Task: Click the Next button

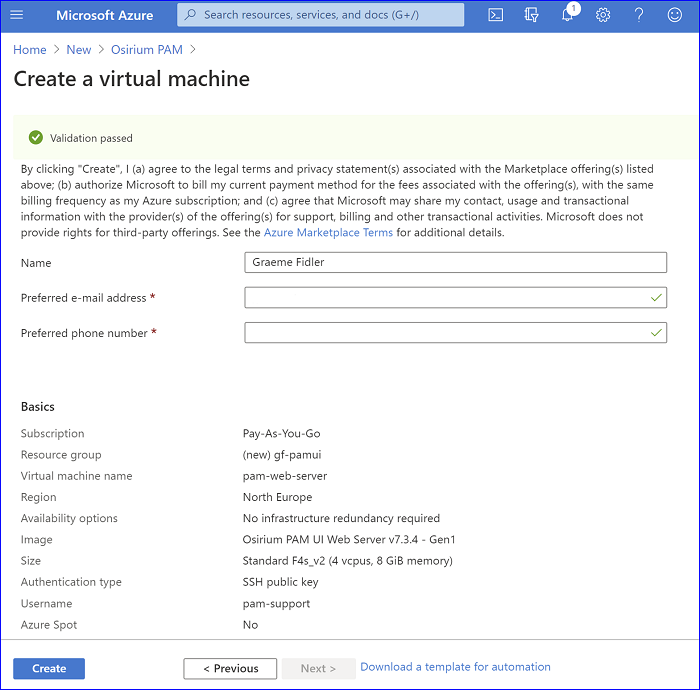Action: tap(318, 668)
